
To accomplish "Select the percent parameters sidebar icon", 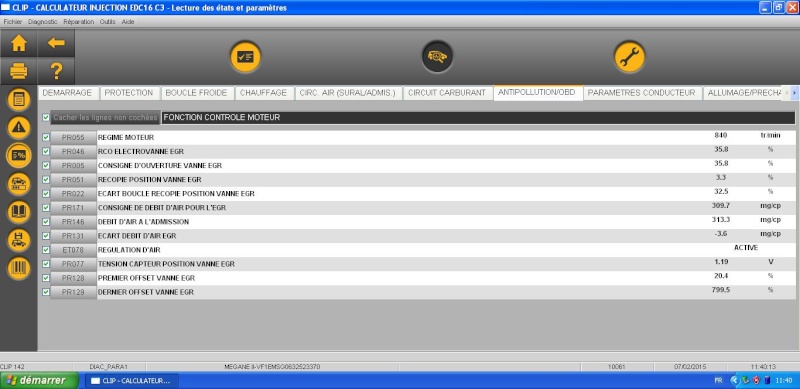I will pyautogui.click(x=19, y=156).
